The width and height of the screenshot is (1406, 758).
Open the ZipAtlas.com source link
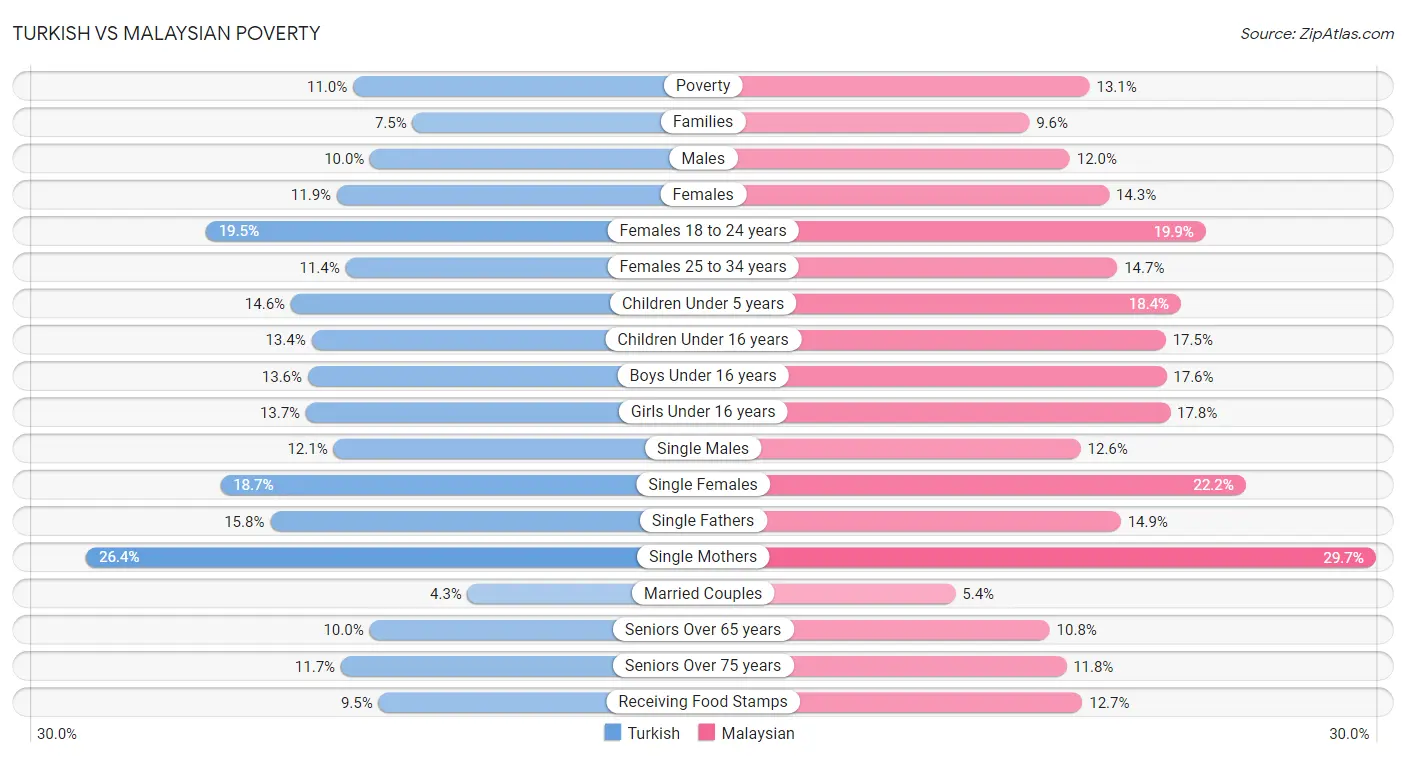(1317, 33)
